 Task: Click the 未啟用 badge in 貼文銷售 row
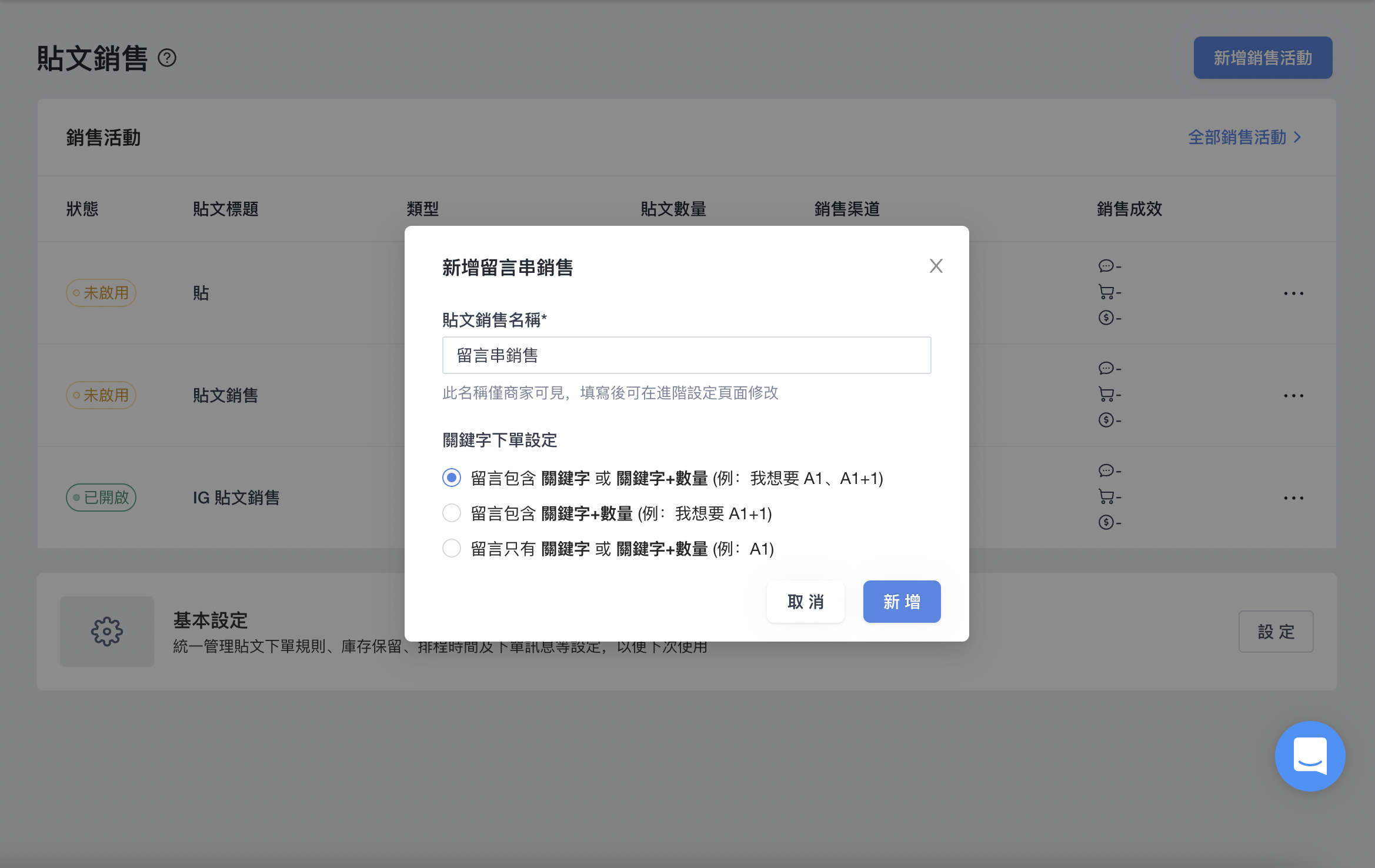[101, 395]
